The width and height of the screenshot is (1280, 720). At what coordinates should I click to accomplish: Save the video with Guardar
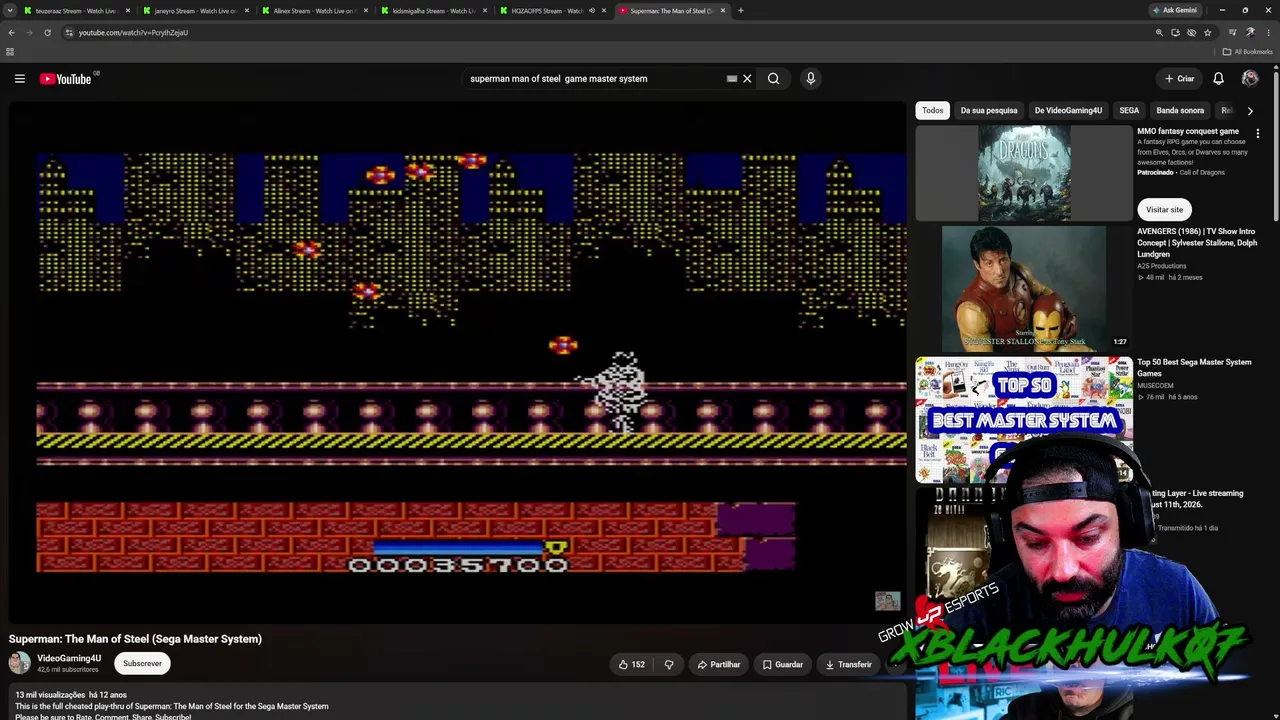[782, 664]
